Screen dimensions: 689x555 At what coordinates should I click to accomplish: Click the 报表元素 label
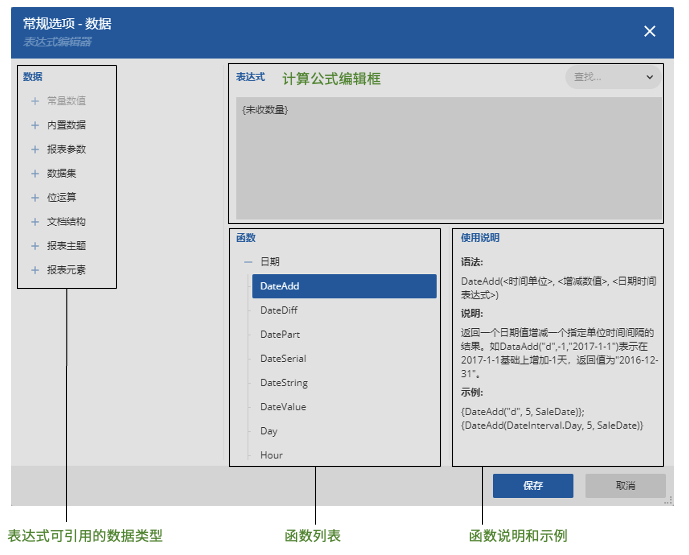coord(66,270)
